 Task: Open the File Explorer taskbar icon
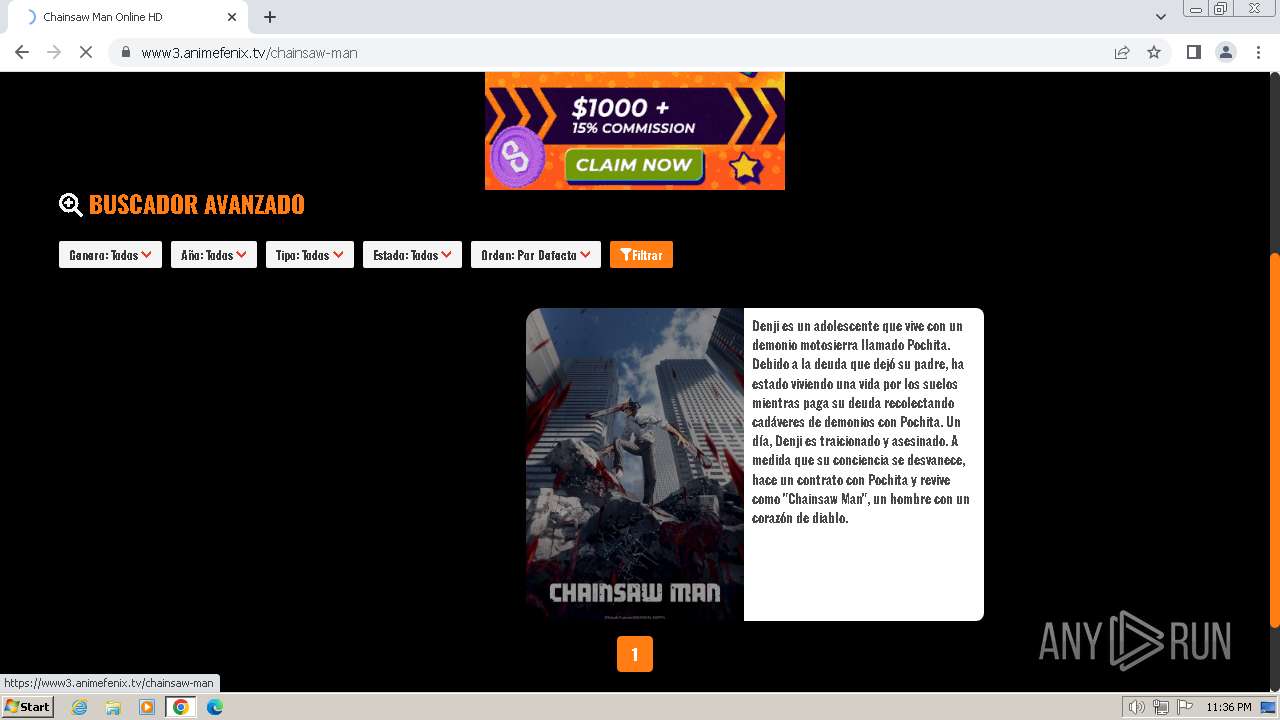(x=113, y=707)
